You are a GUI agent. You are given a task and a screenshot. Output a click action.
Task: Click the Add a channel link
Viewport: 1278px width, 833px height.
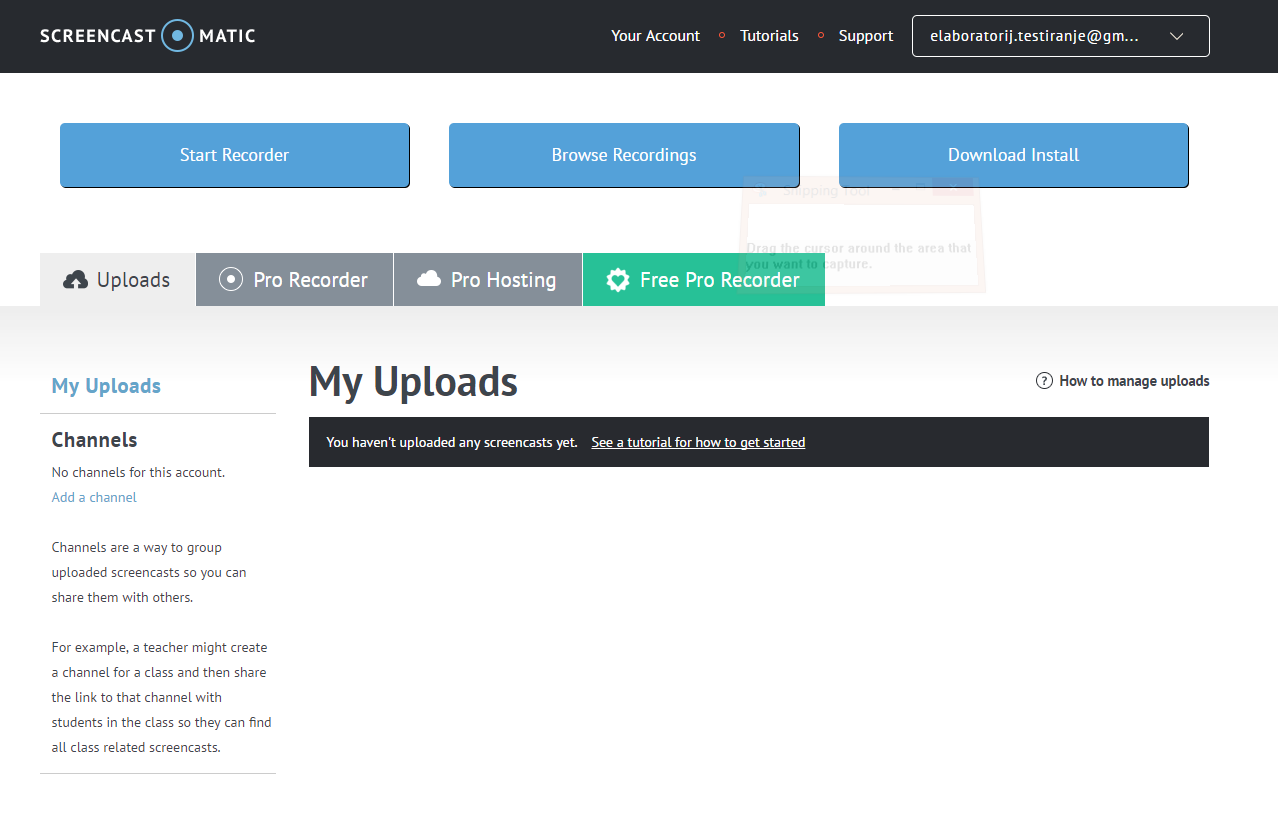94,497
